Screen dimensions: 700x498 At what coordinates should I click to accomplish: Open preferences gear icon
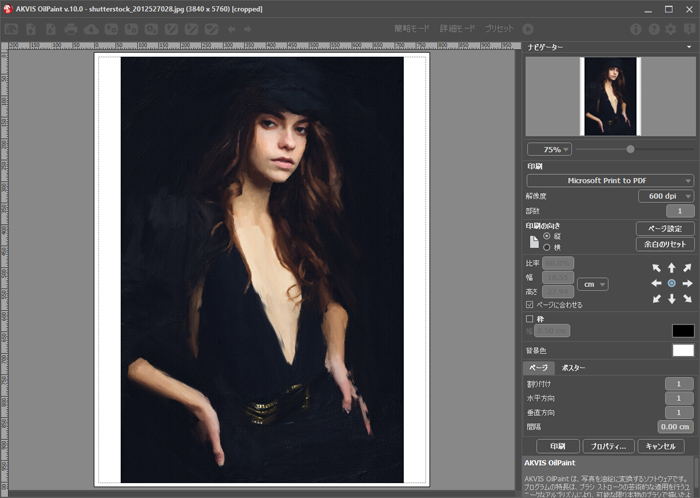click(x=671, y=29)
